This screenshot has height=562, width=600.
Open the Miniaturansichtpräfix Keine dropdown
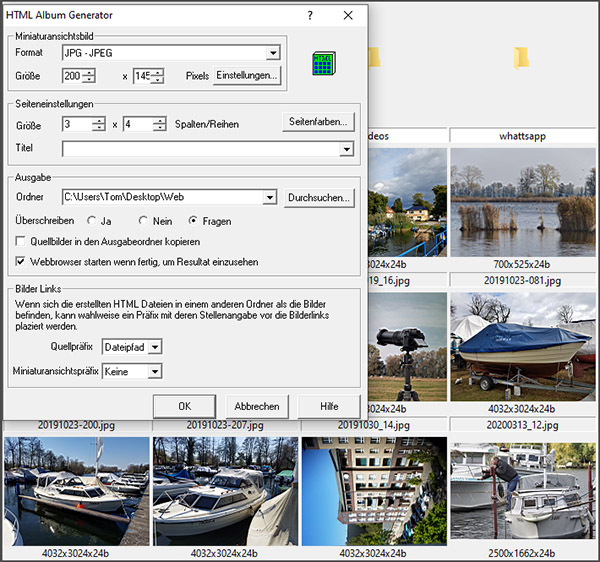click(154, 371)
